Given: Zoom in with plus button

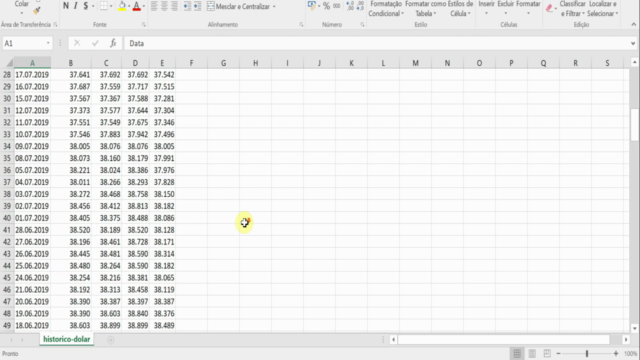Looking at the screenshot, I should 616,353.
